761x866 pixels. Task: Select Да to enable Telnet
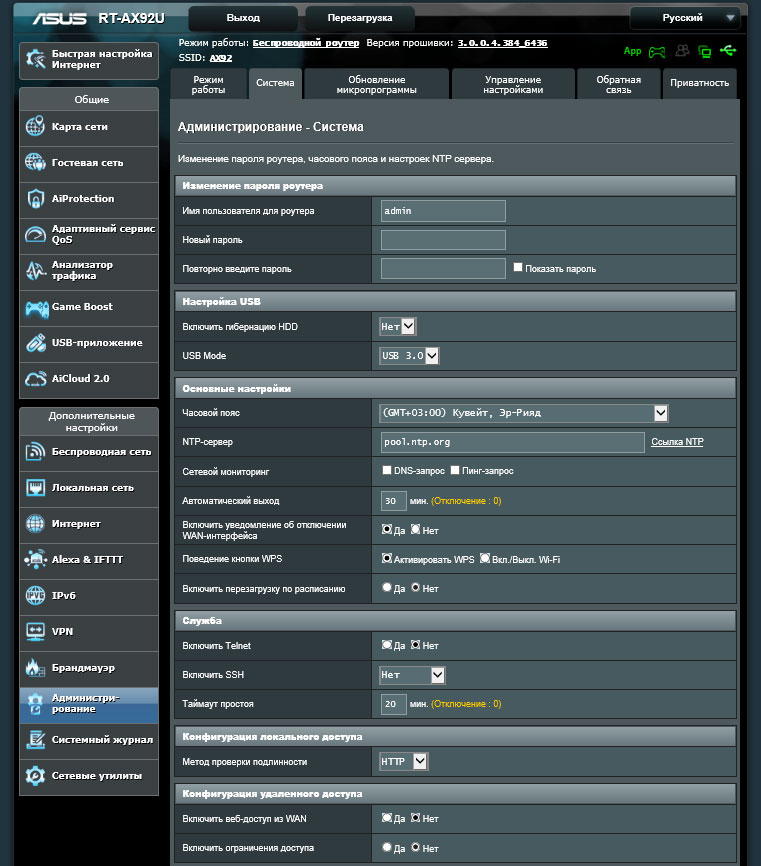[x=387, y=645]
